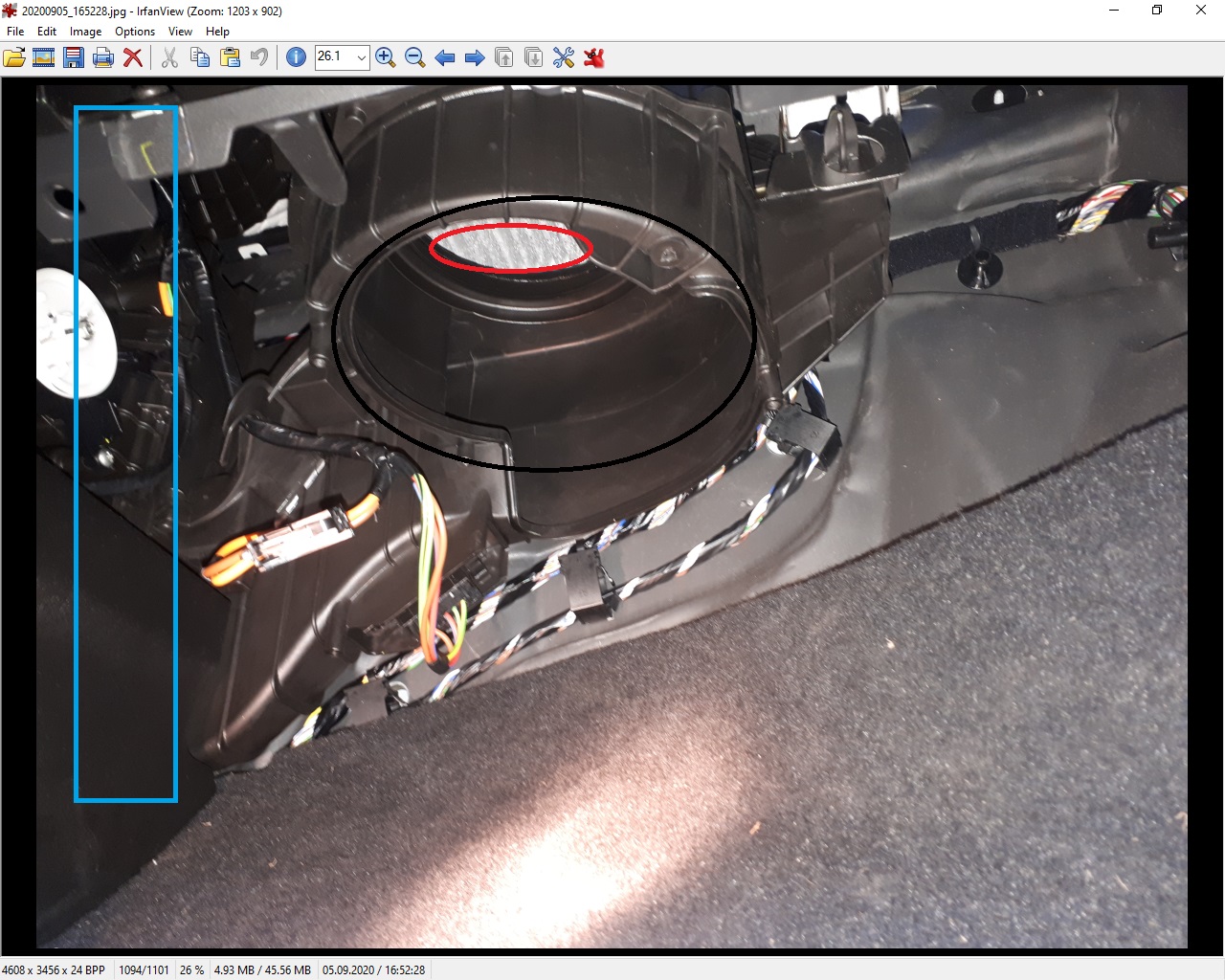This screenshot has width=1225, height=980.
Task: Expand the zoom percentage dropdown arrow
Action: tap(361, 58)
